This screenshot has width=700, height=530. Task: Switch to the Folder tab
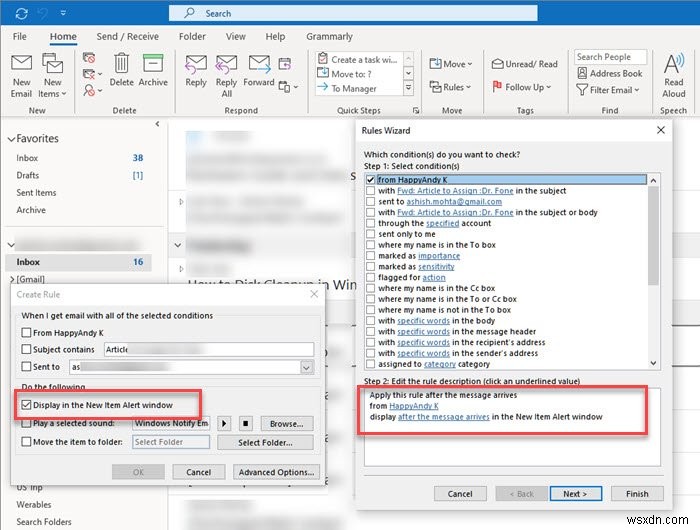click(192, 37)
